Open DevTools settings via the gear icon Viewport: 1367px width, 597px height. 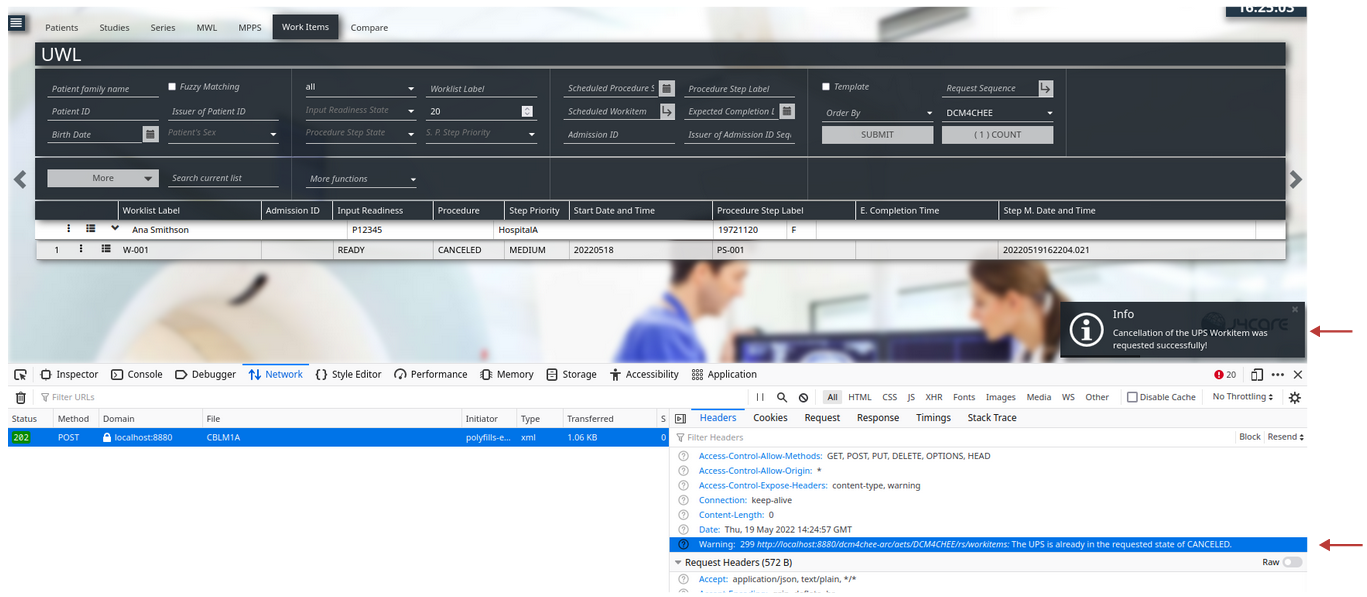(x=1295, y=397)
